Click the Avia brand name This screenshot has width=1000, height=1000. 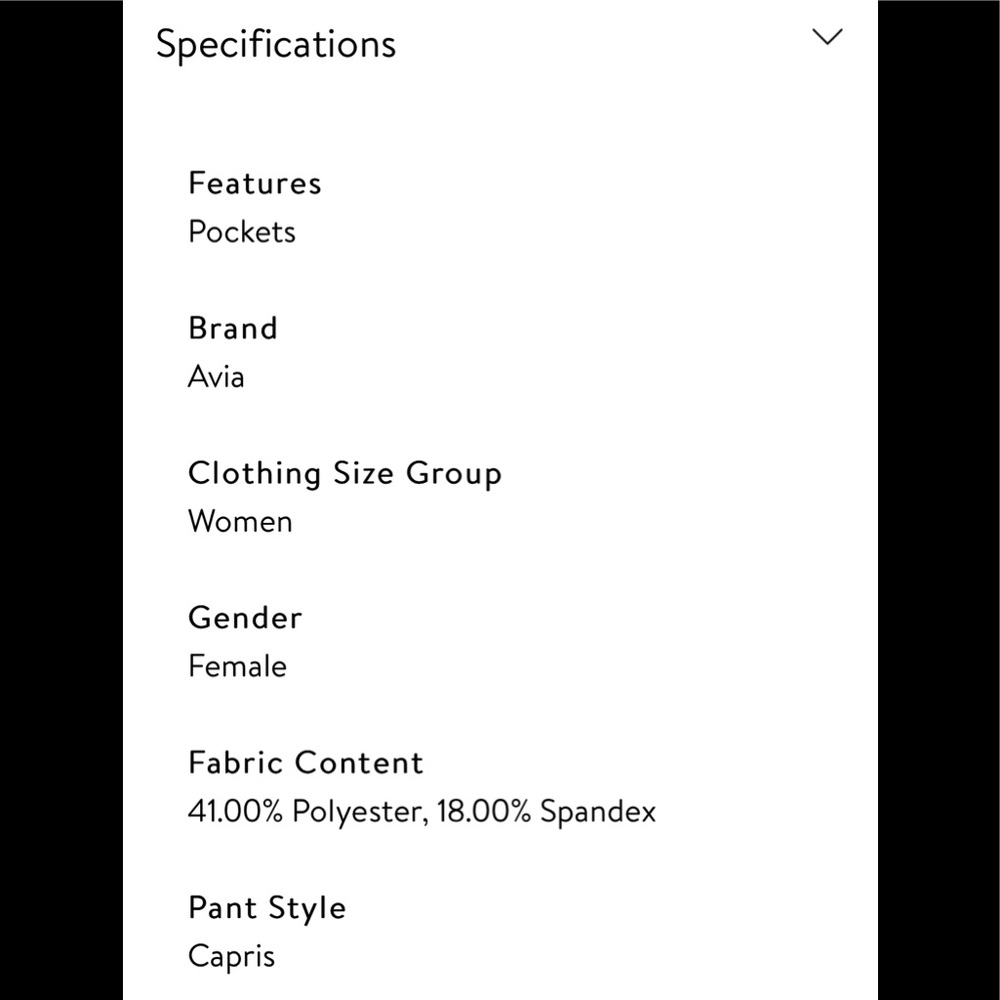[x=216, y=377]
